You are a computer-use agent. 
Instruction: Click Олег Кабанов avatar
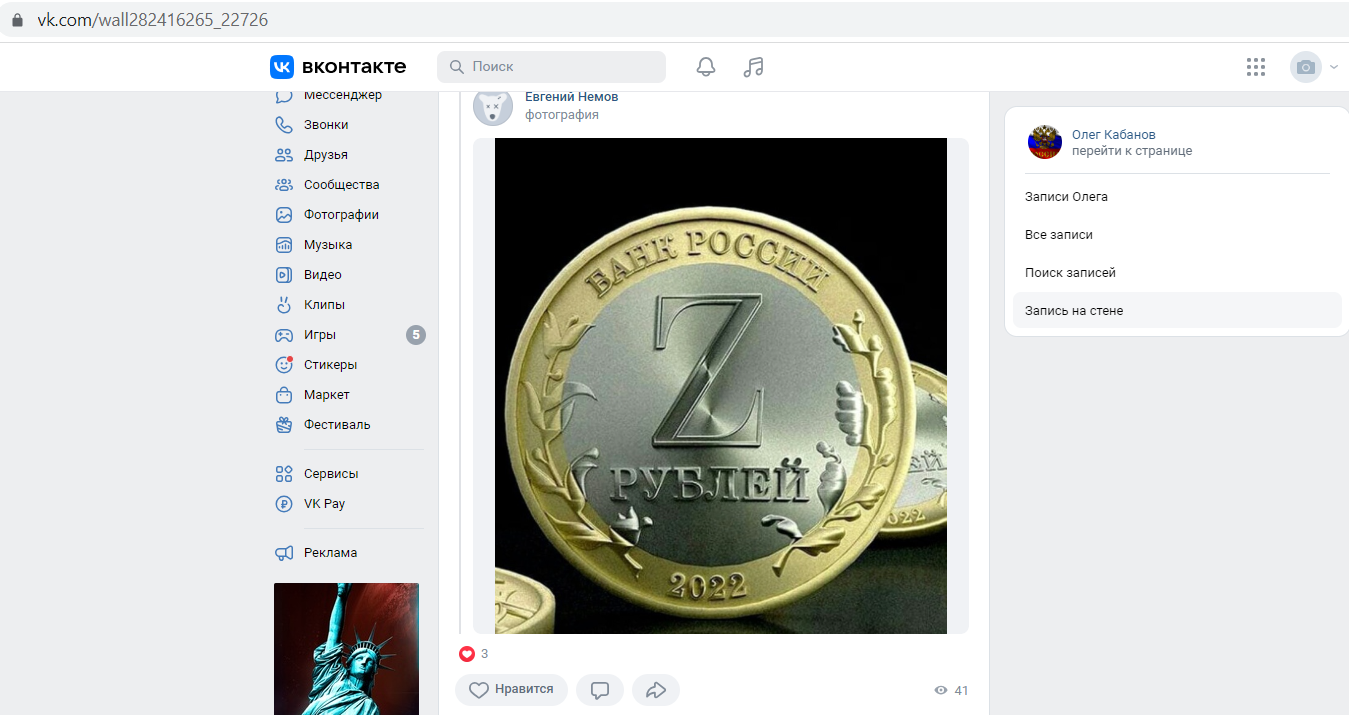point(1044,143)
